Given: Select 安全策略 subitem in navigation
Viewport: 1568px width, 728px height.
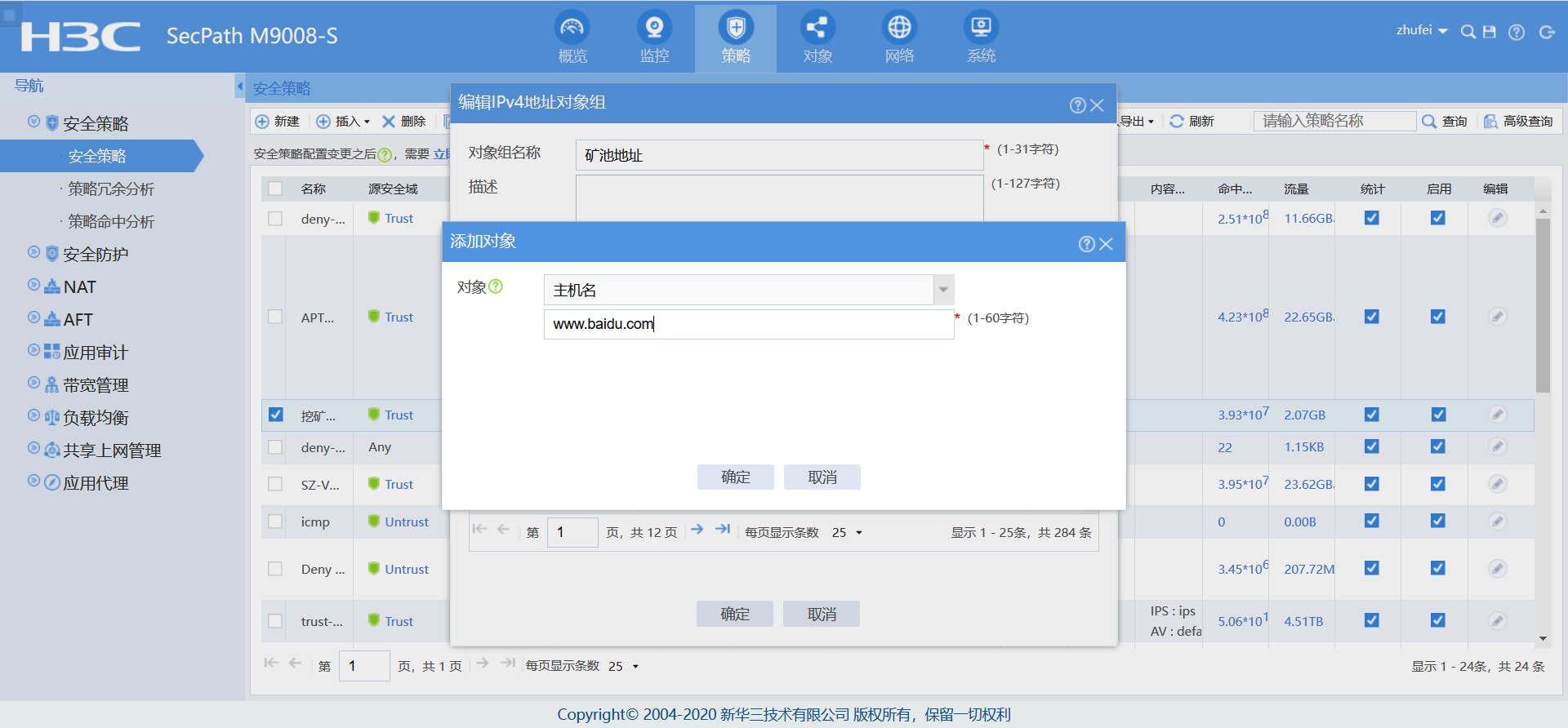Looking at the screenshot, I should click(97, 156).
